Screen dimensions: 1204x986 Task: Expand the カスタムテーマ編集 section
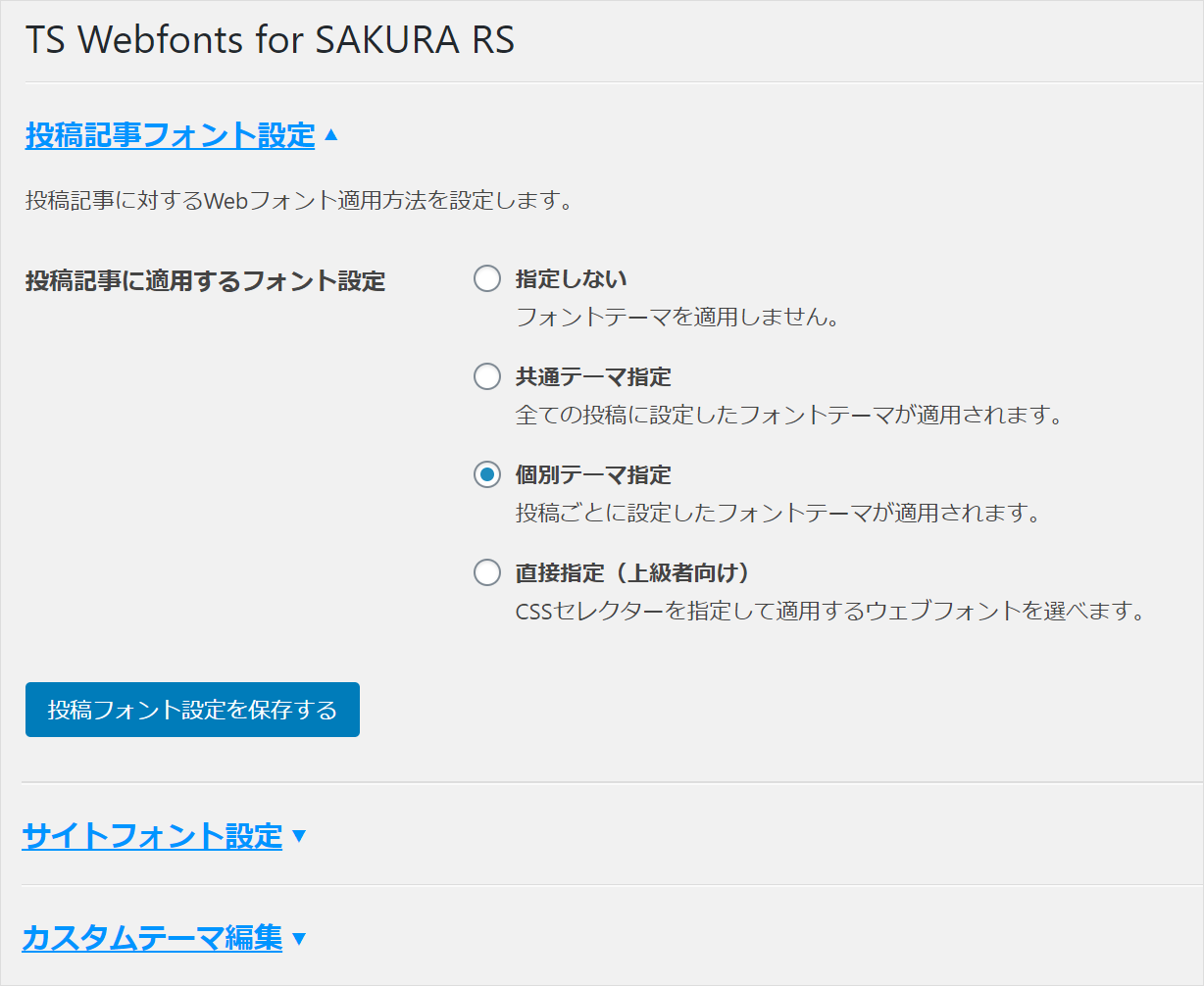pos(152,939)
